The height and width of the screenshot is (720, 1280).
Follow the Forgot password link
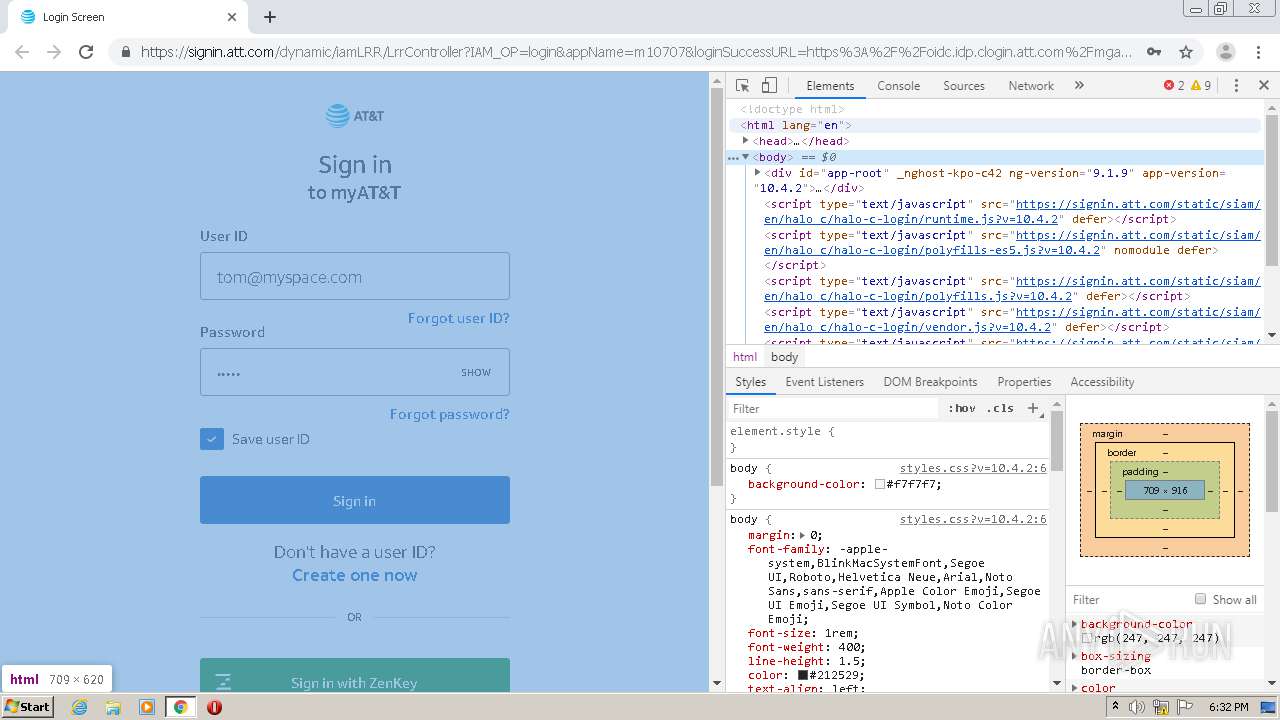pyautogui.click(x=449, y=414)
